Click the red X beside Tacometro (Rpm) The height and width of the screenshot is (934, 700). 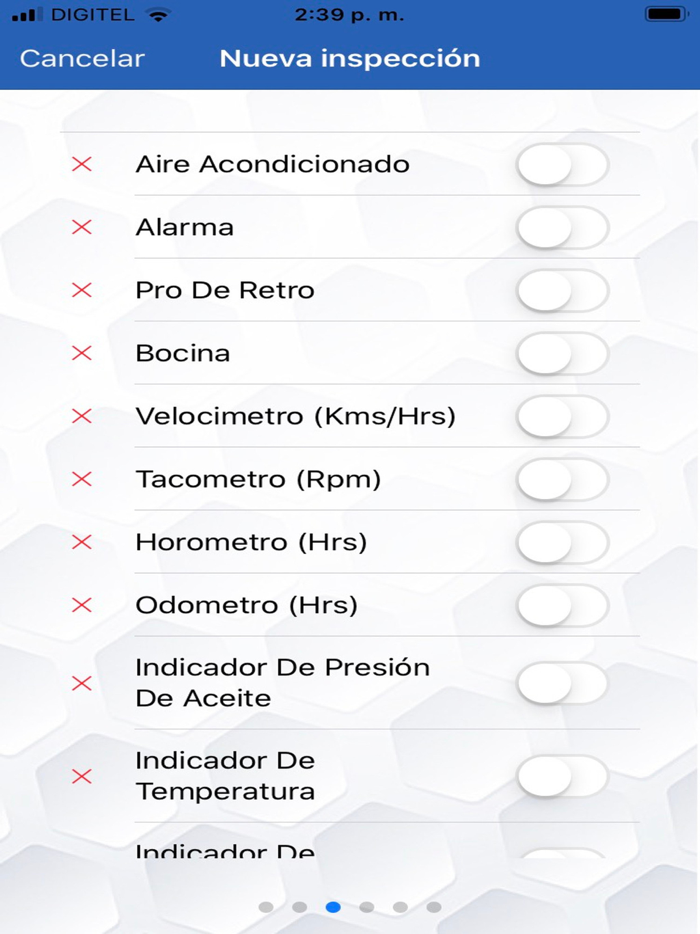pos(82,479)
